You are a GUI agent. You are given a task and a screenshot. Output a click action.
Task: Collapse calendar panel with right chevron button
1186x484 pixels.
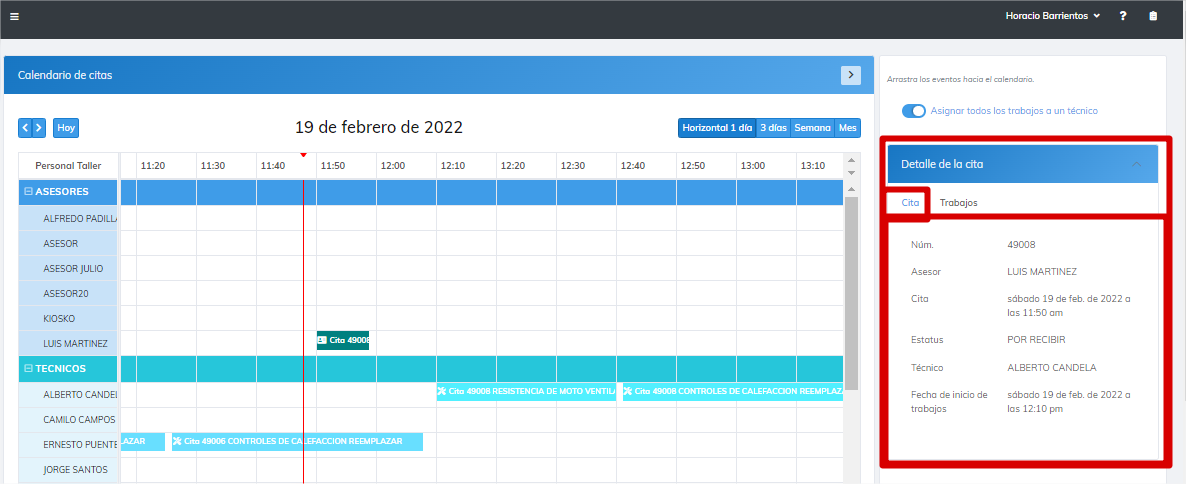pyautogui.click(x=850, y=75)
